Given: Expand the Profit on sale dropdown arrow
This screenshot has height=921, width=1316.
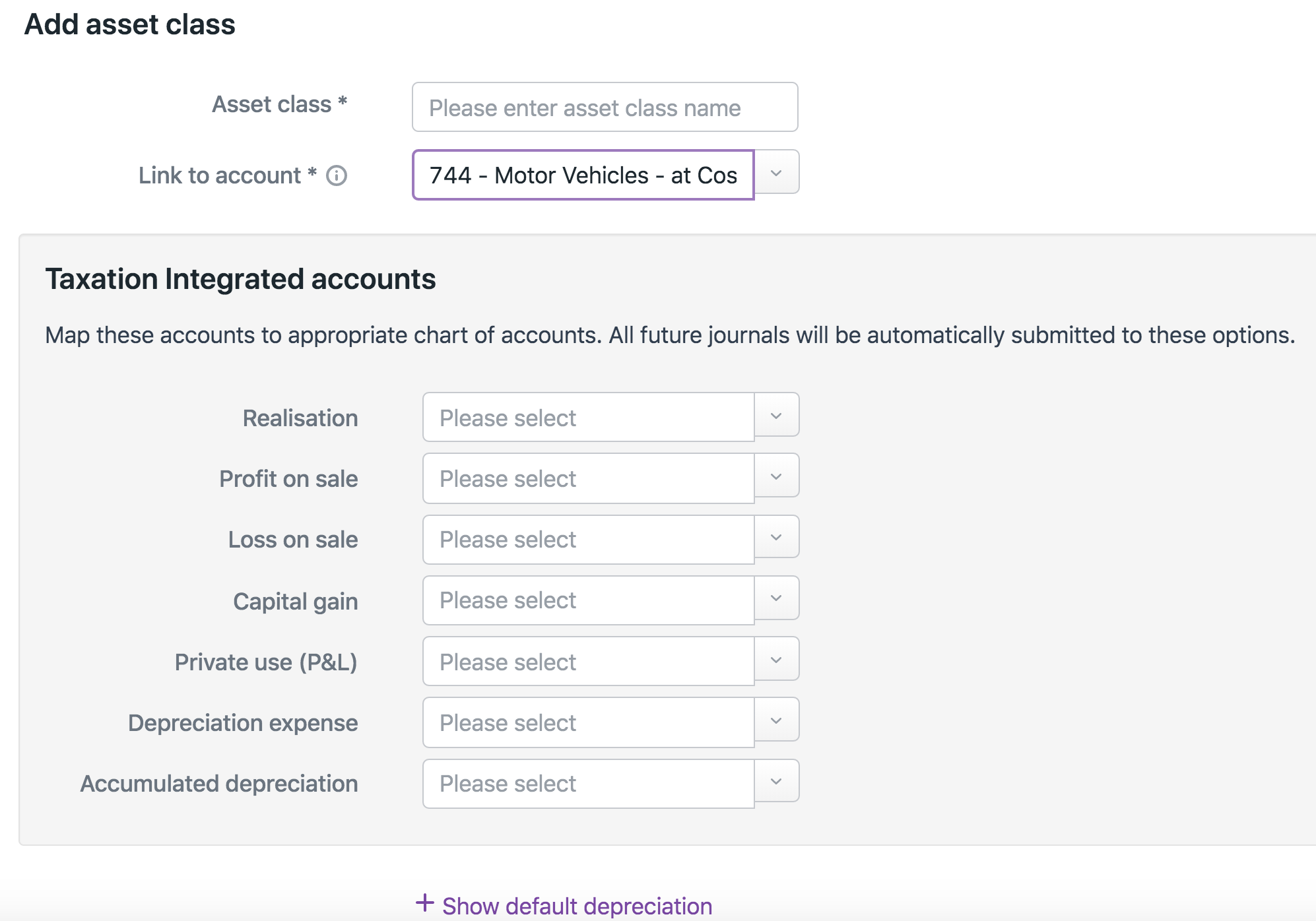Looking at the screenshot, I should [x=776, y=476].
